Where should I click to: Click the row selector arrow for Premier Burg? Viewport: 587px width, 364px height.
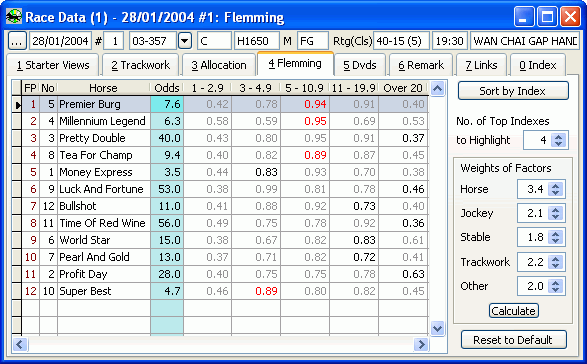pyautogui.click(x=17, y=104)
